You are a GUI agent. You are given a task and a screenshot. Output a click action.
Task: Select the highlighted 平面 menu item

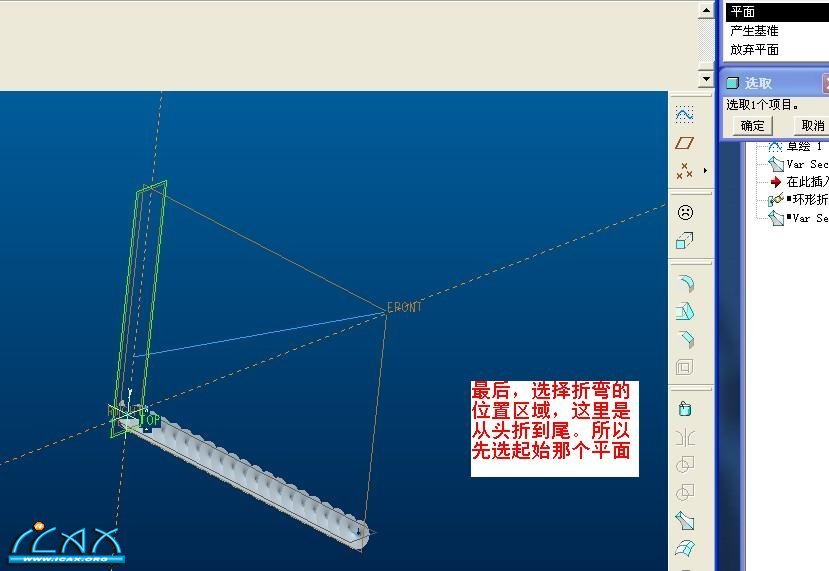(777, 12)
